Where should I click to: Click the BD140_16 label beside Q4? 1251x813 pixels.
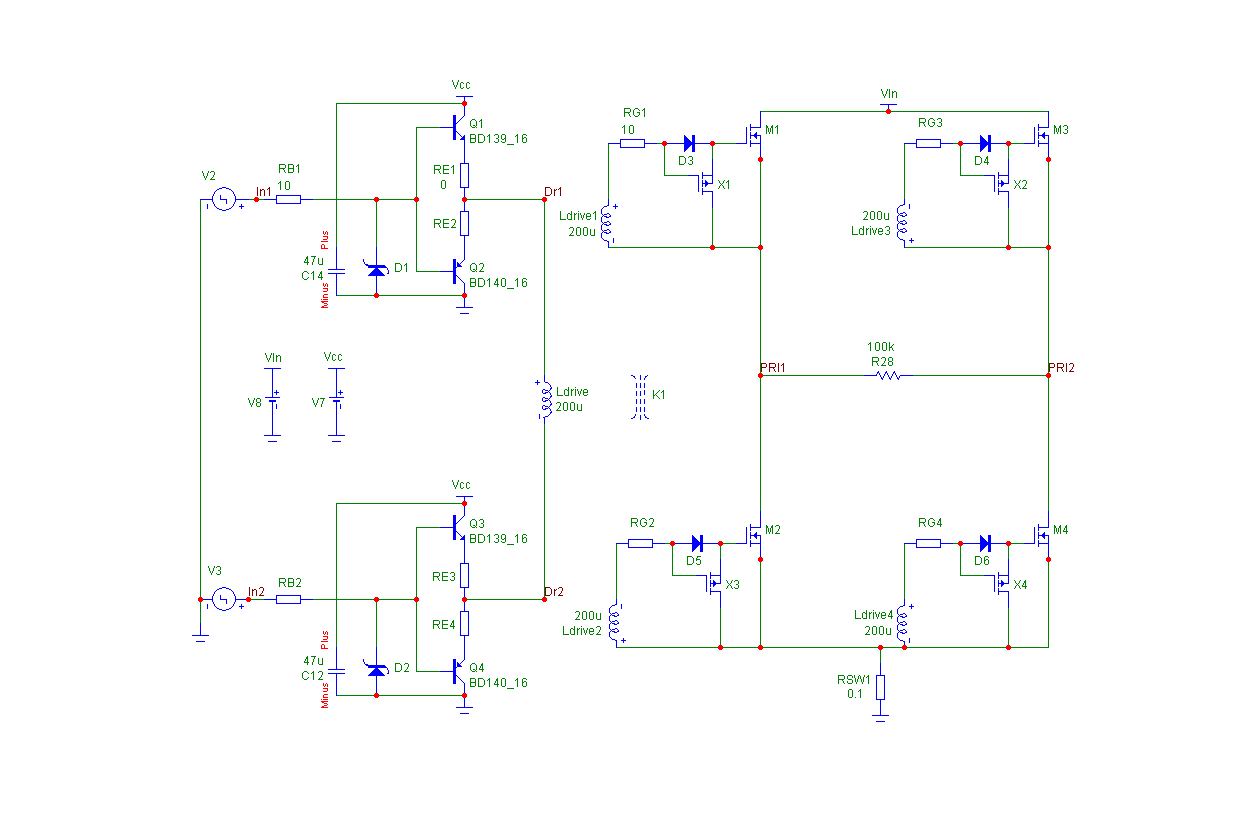[498, 683]
